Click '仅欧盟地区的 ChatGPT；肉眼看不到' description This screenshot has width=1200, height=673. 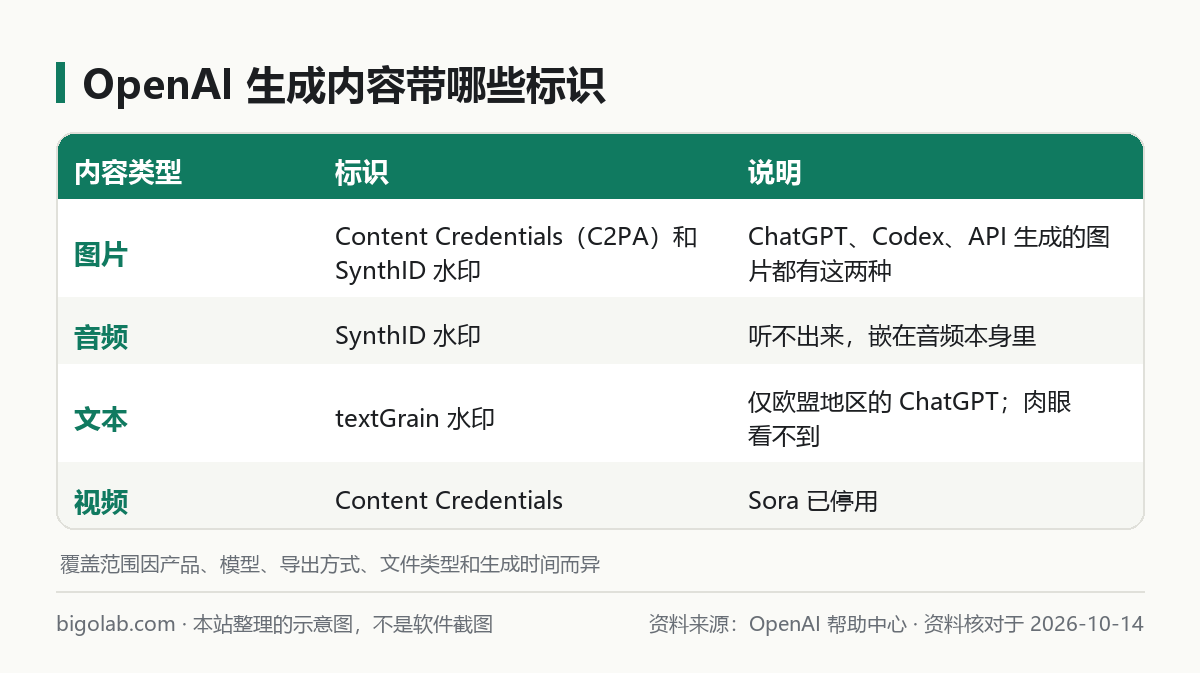coord(910,418)
